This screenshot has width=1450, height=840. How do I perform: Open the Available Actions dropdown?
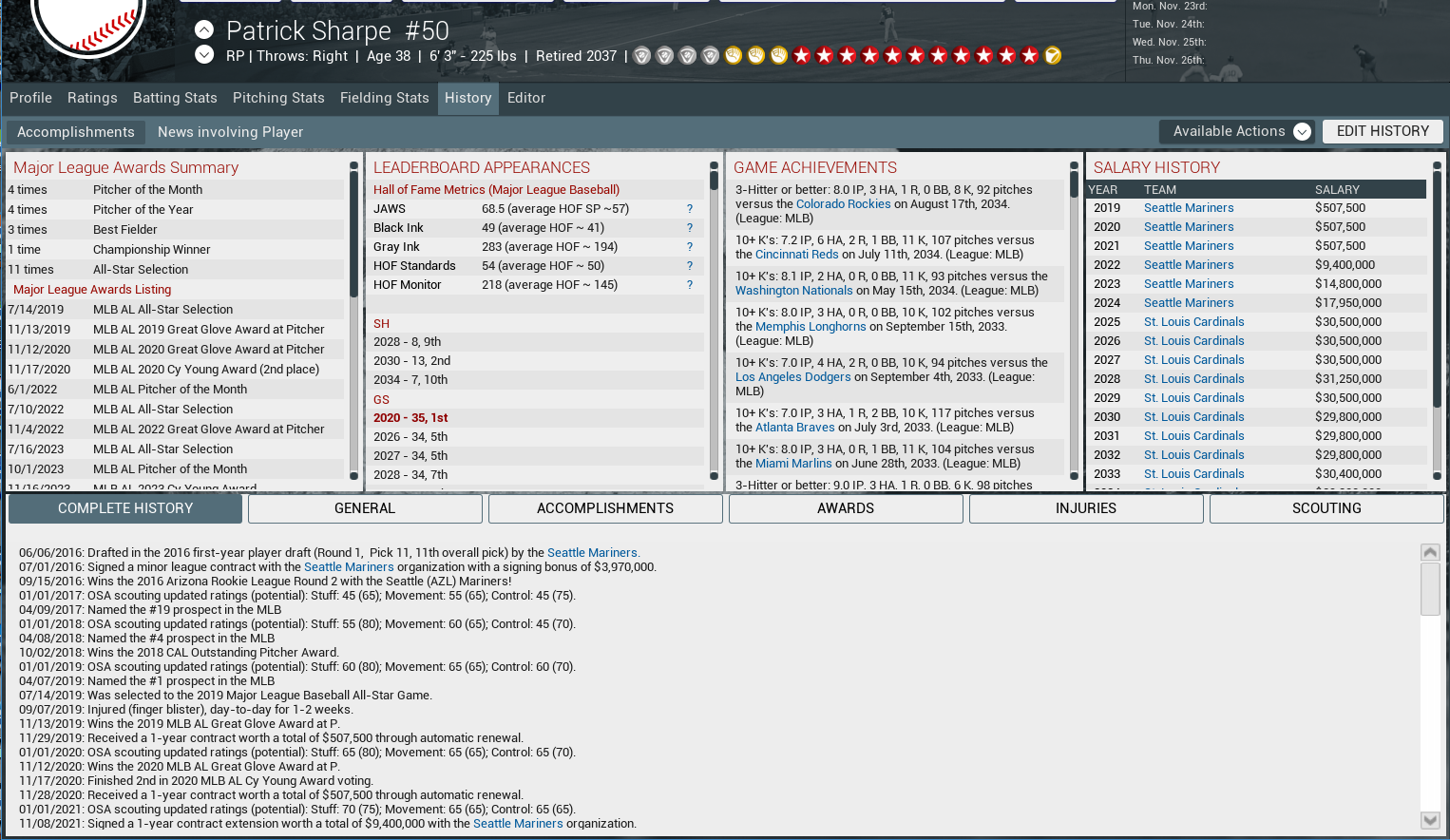pyautogui.click(x=1237, y=131)
